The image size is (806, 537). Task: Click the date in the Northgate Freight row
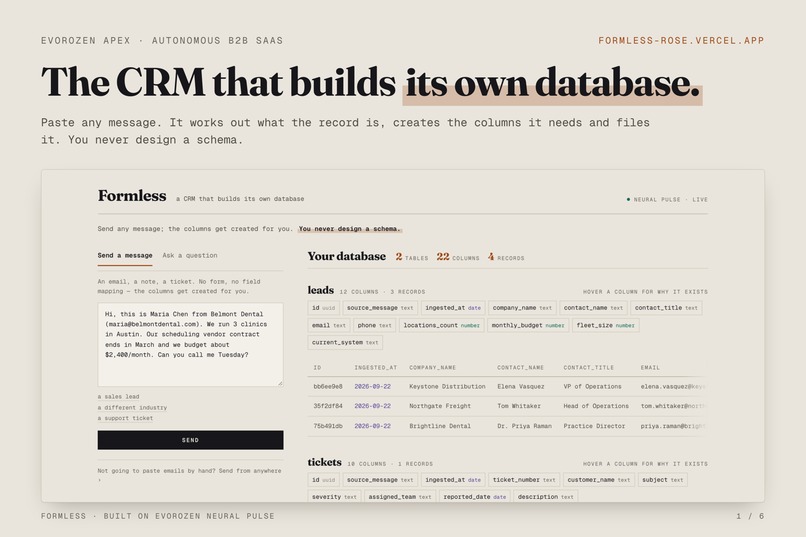[372, 406]
